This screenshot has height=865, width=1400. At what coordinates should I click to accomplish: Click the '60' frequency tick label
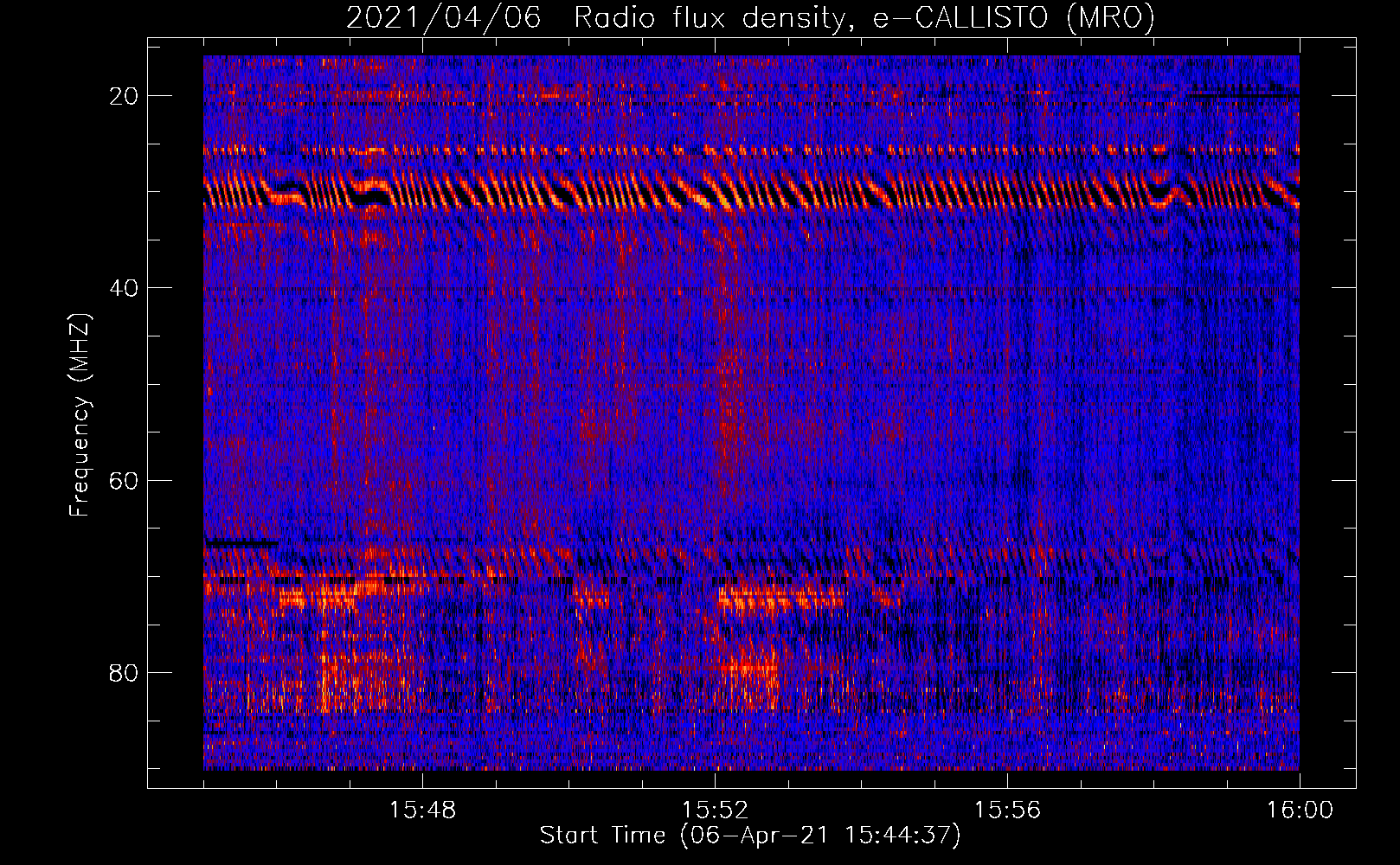click(x=124, y=480)
